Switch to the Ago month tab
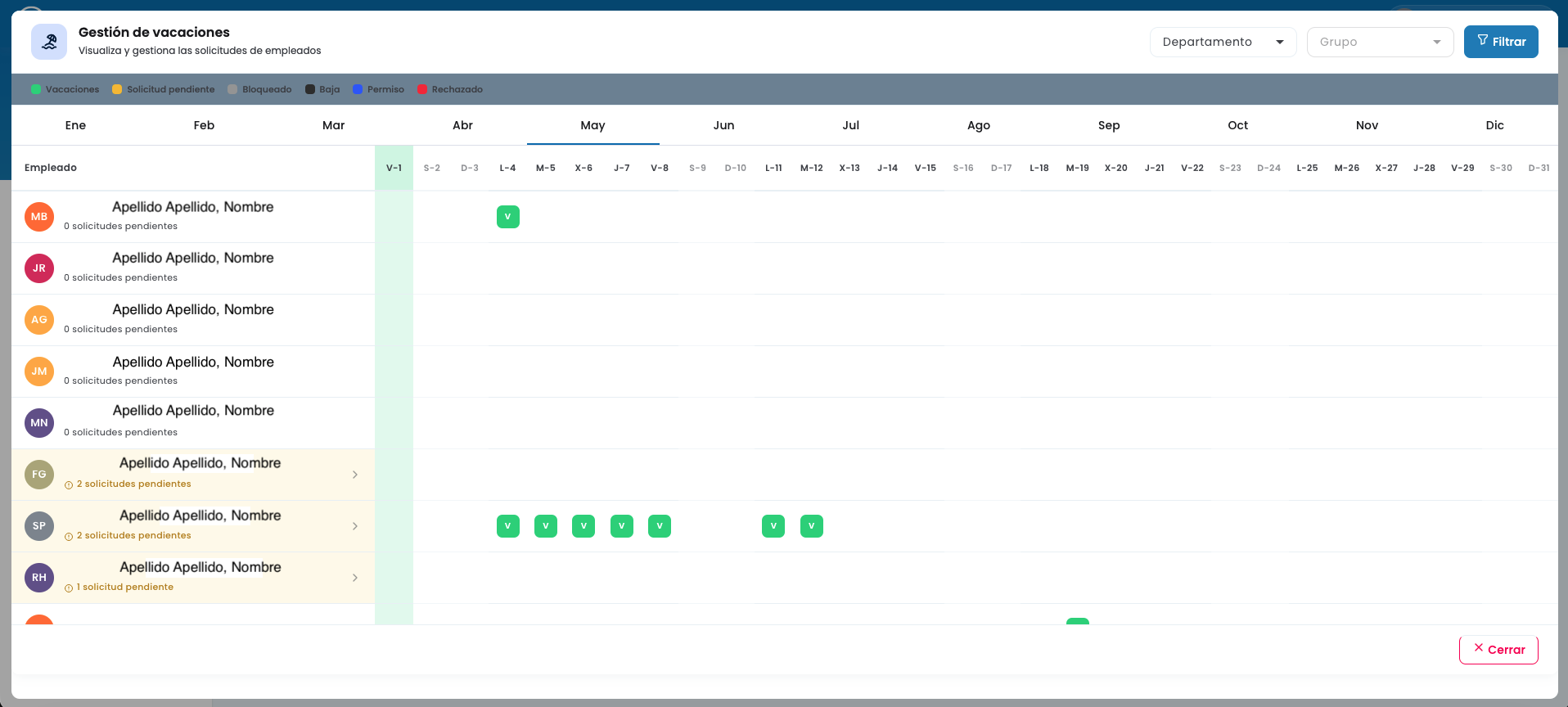 click(x=979, y=125)
